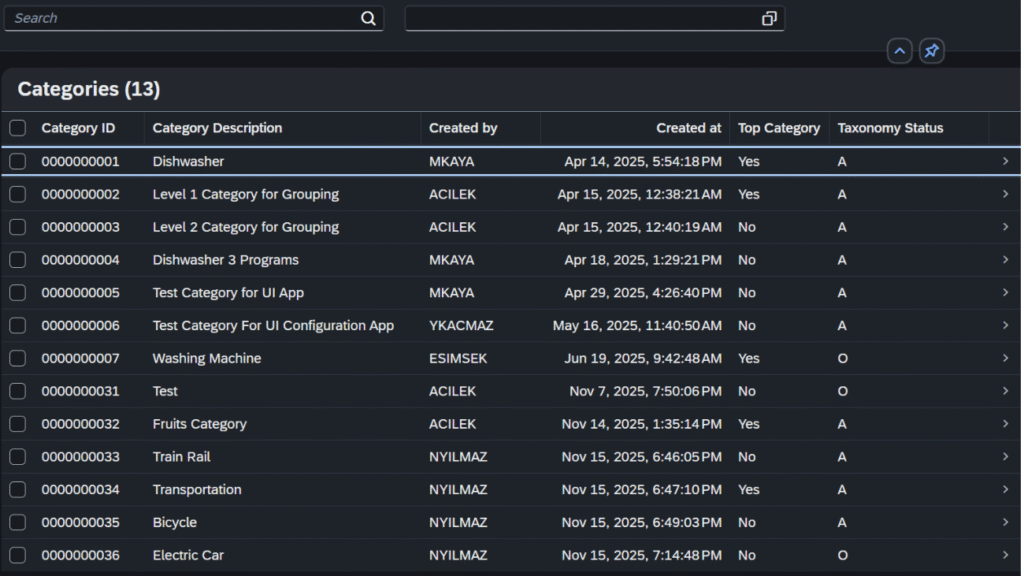Select the checkbox for Train Rail row
The image size is (1024, 576).
tap(18, 457)
